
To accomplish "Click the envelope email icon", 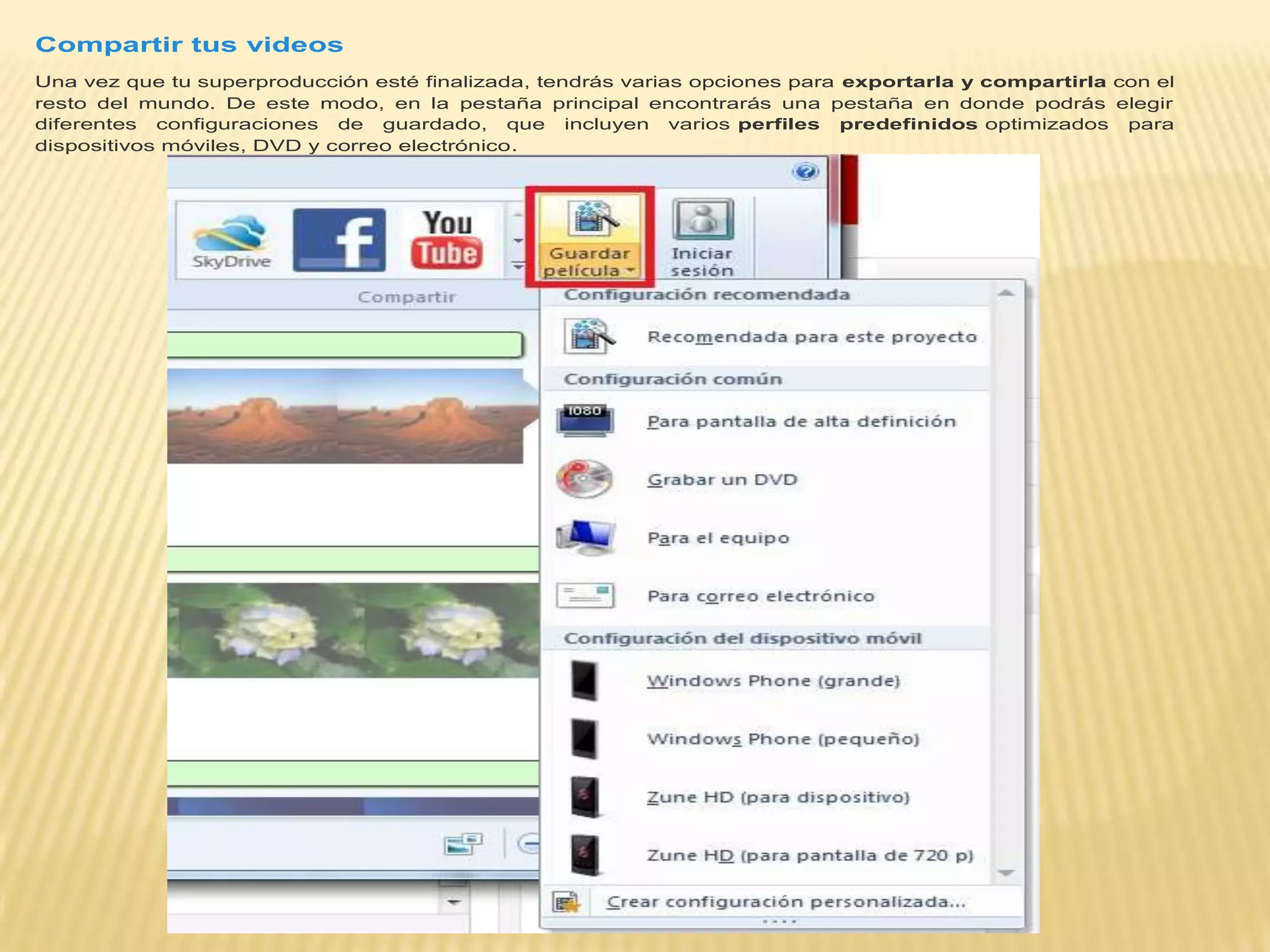I will 585,596.
